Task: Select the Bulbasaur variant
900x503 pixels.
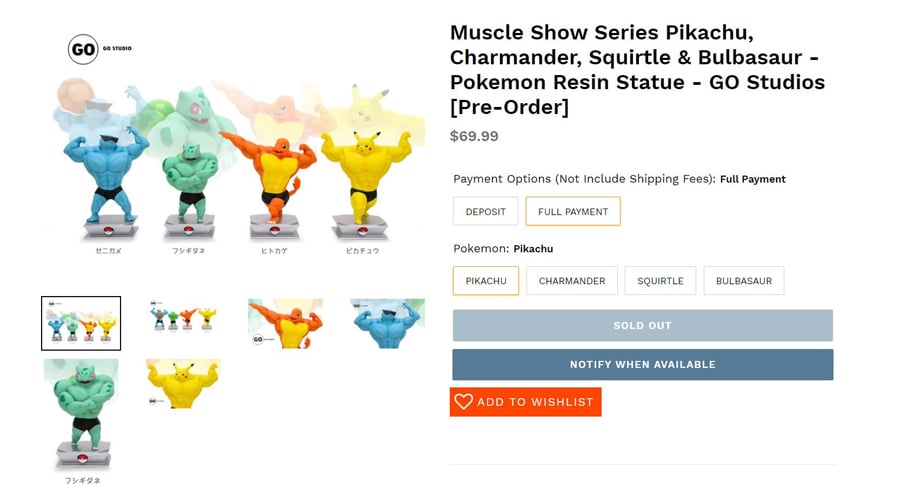Action: [744, 281]
